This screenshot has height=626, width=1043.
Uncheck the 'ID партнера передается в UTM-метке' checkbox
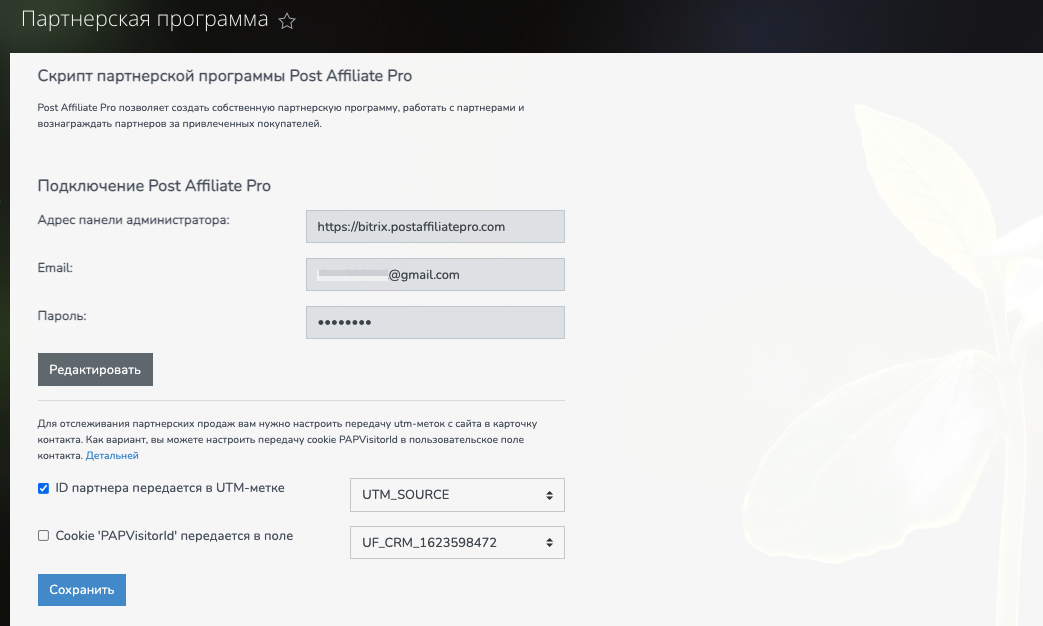coord(43,488)
